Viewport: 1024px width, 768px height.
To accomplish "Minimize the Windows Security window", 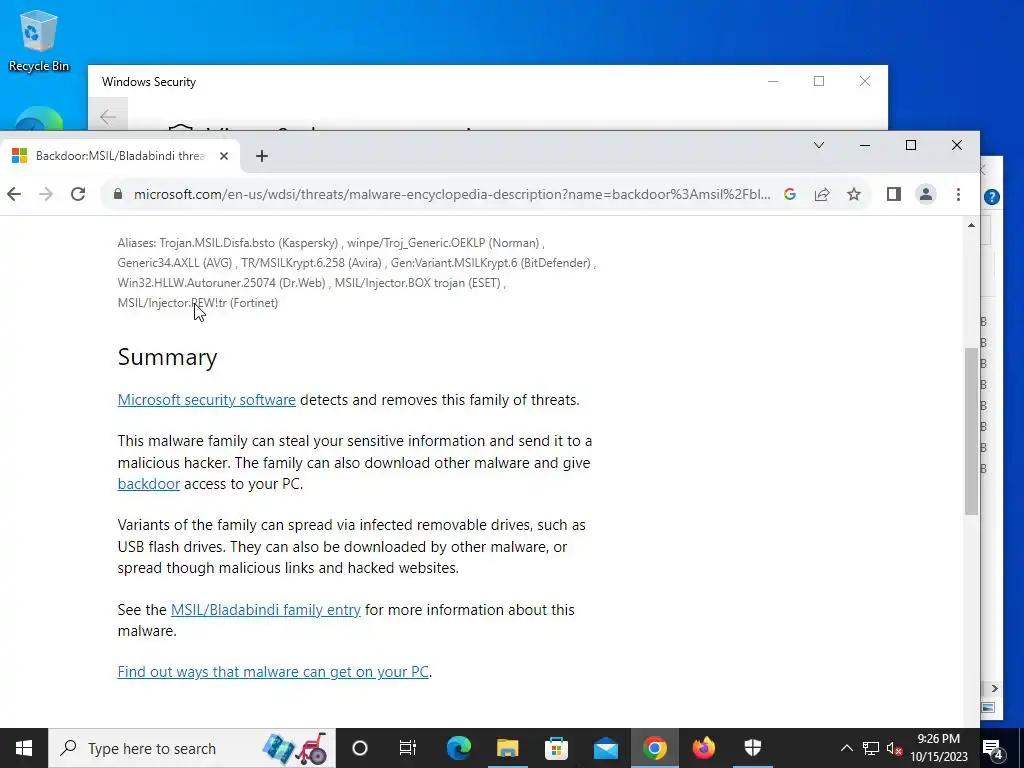I will coord(773,81).
